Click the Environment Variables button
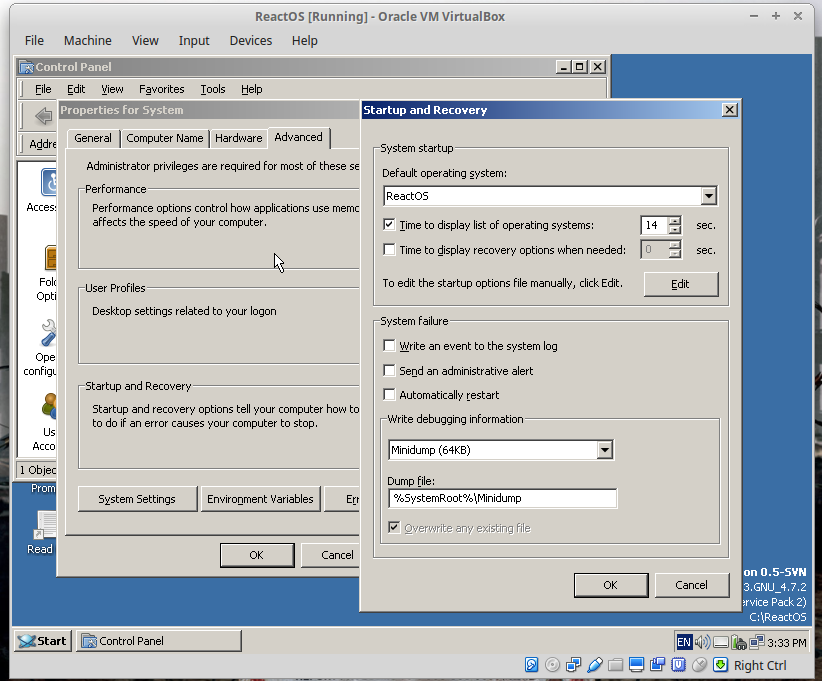Viewport: 822px width, 681px height. coord(260,499)
